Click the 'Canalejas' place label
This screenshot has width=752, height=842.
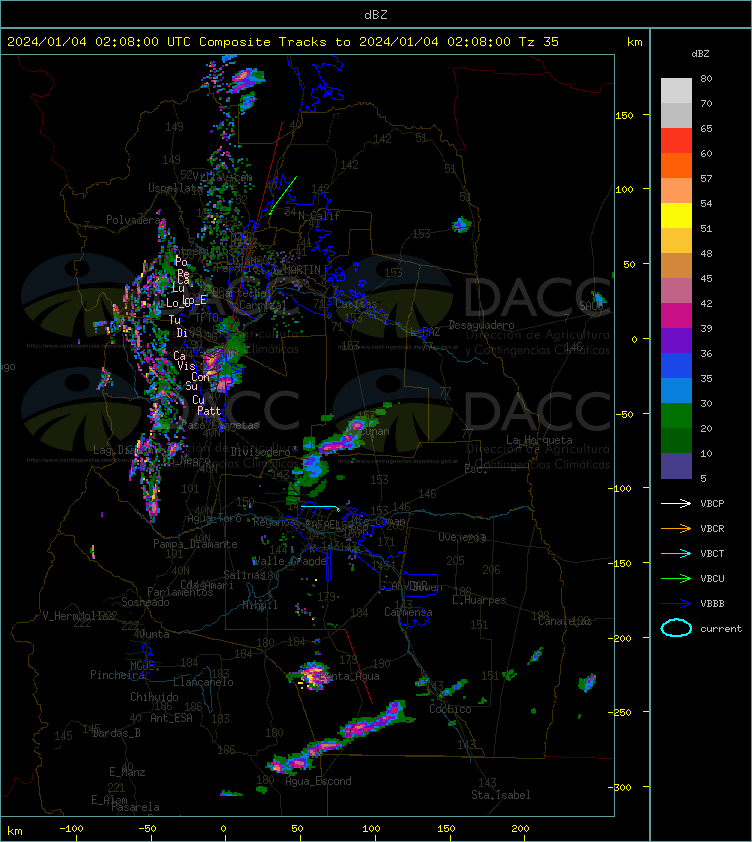tap(565, 621)
